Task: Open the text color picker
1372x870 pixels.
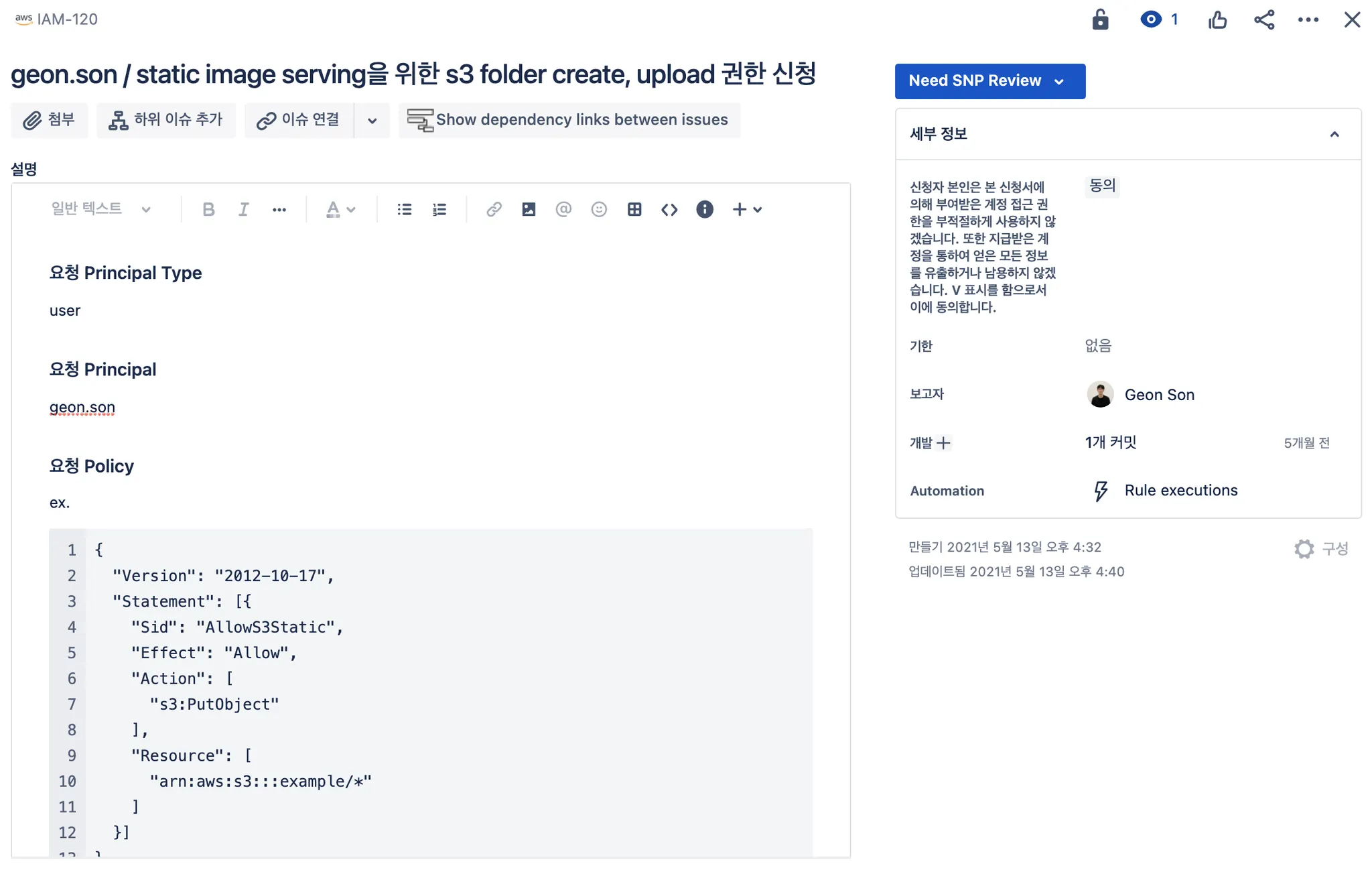Action: (x=340, y=210)
